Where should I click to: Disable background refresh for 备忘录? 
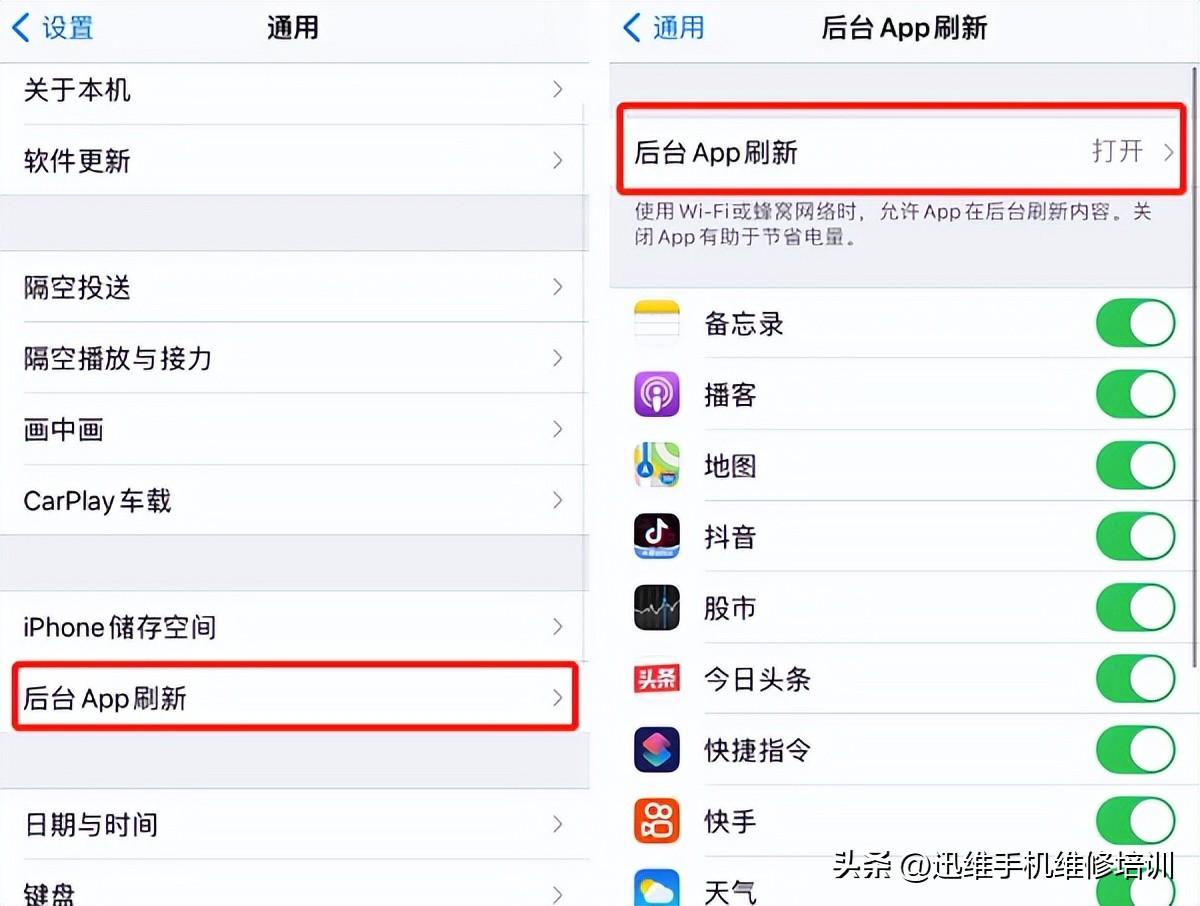(1135, 324)
